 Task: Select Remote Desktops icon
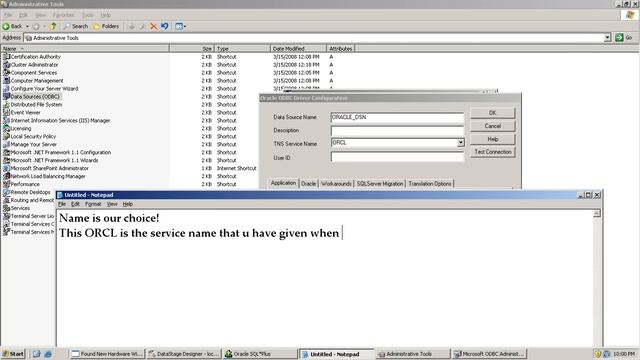coord(6,192)
